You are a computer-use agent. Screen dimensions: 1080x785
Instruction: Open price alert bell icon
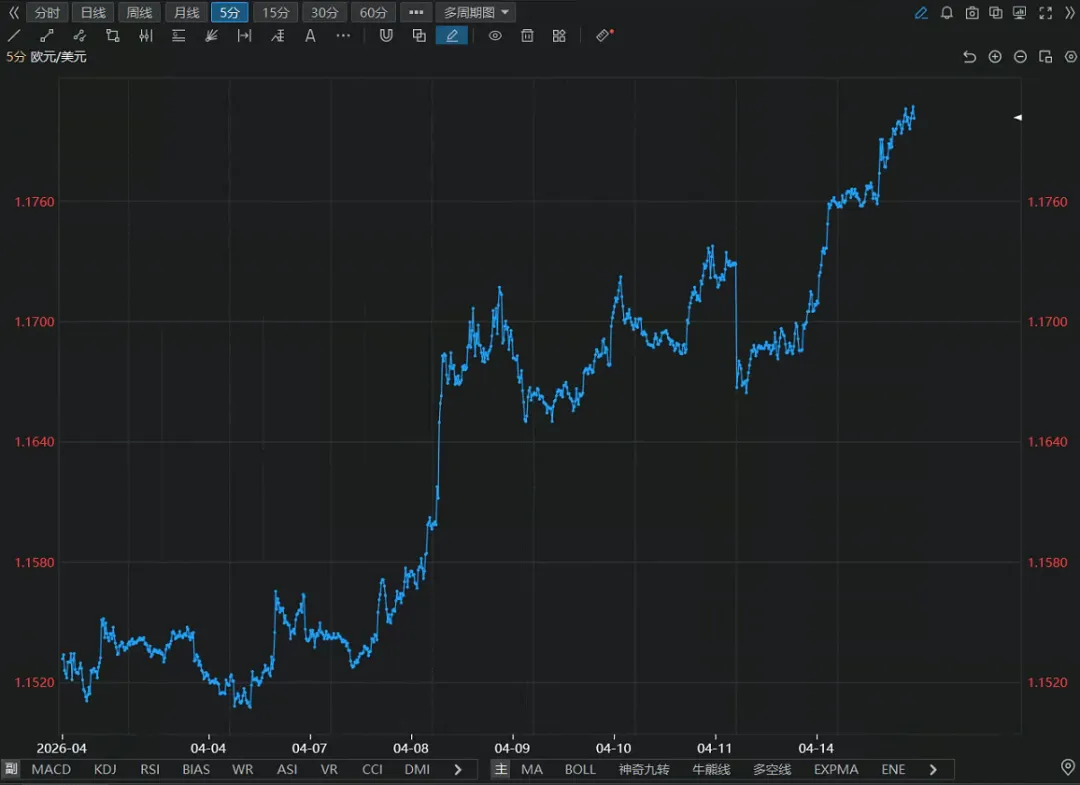[947, 12]
